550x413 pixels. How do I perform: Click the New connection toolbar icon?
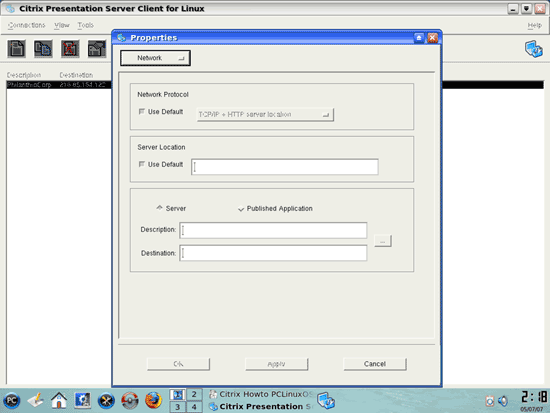tap(16, 48)
